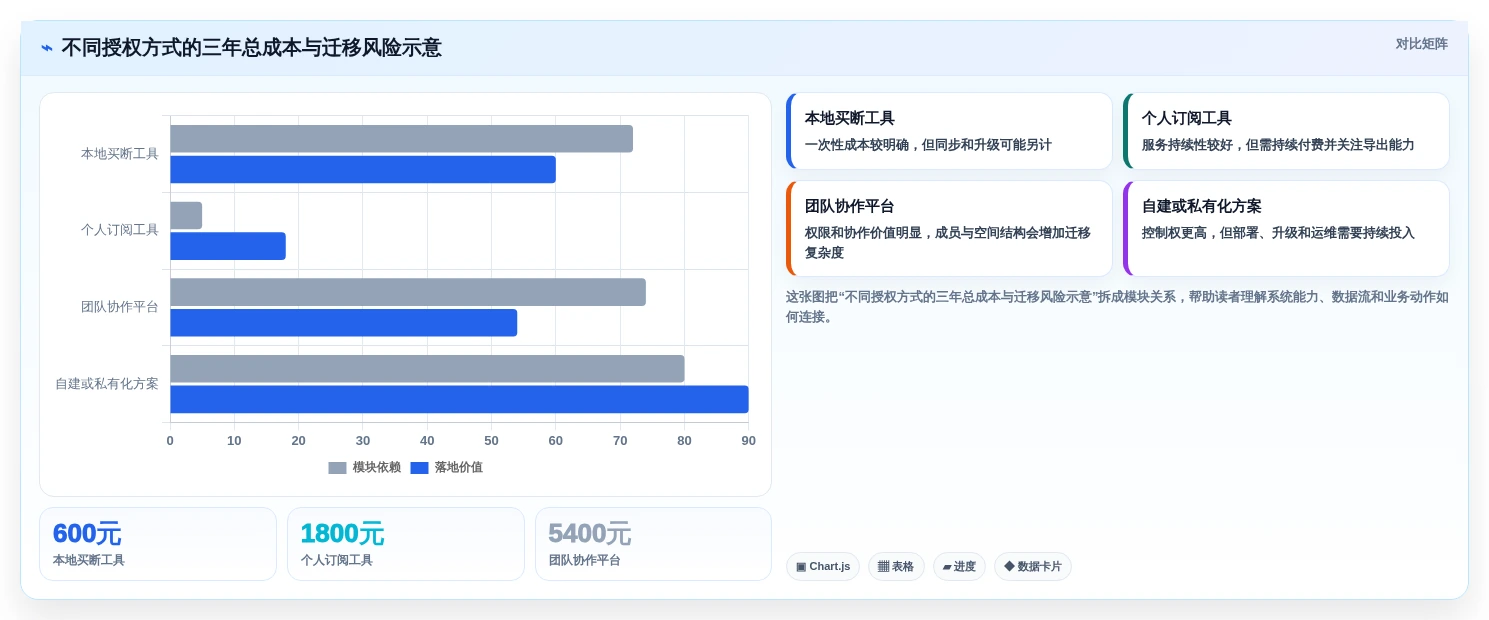The height and width of the screenshot is (620, 1489).
Task: Open the 本地买断工具 info card
Action: [x=949, y=131]
